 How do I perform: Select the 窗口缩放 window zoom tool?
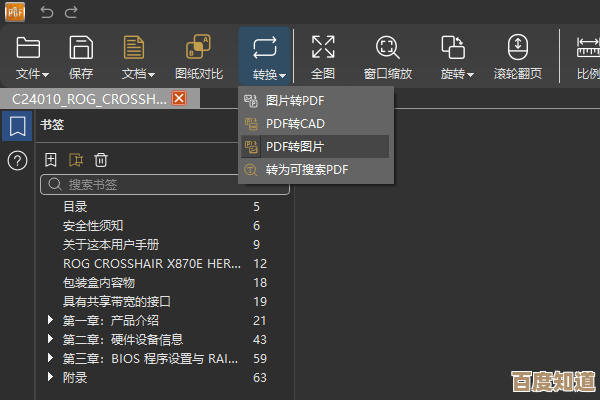(388, 58)
